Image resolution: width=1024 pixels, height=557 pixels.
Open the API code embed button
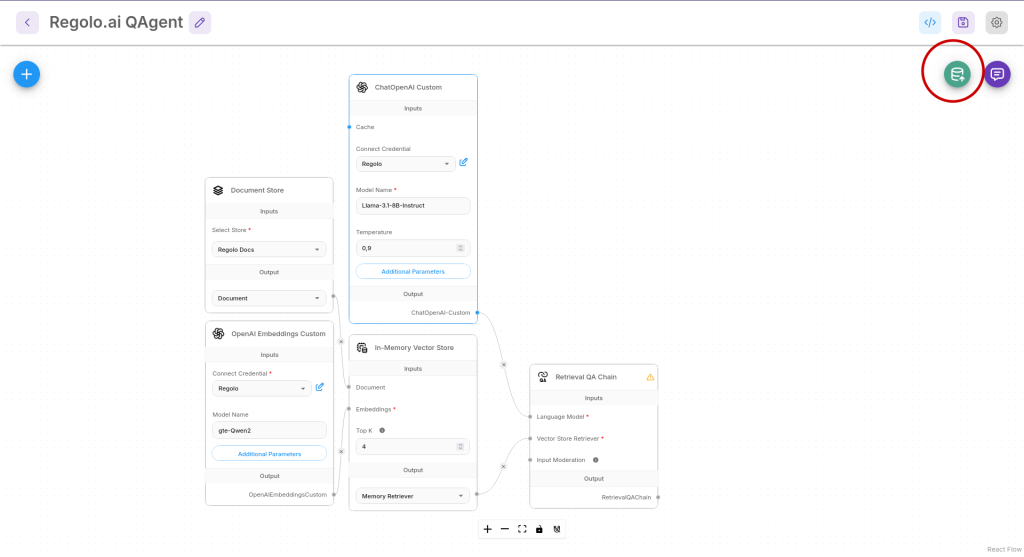[930, 22]
